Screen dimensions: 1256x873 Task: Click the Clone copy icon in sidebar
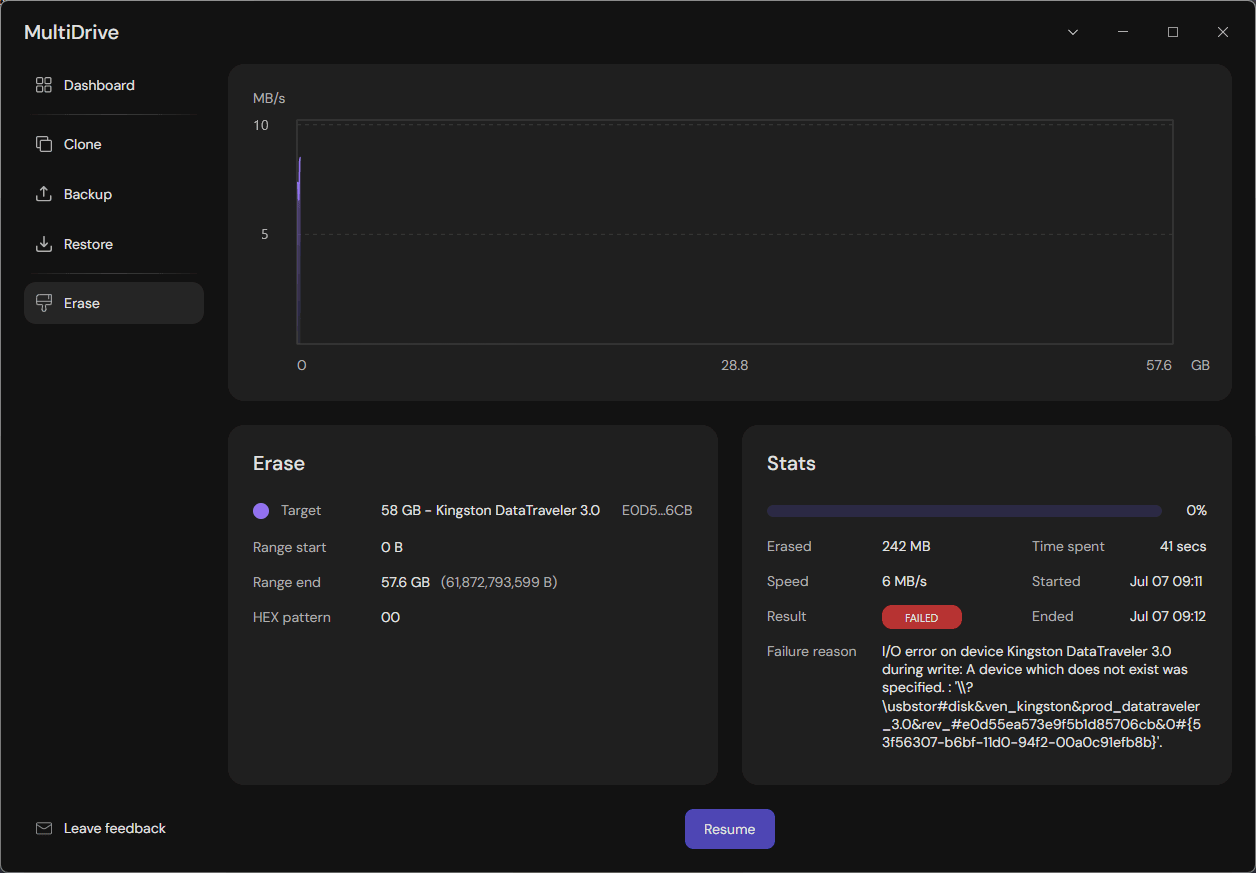[x=43, y=144]
